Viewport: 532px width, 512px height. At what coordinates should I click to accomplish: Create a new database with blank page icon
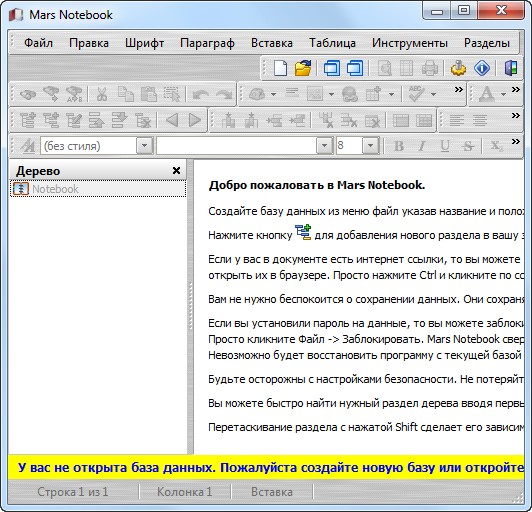tap(280, 68)
